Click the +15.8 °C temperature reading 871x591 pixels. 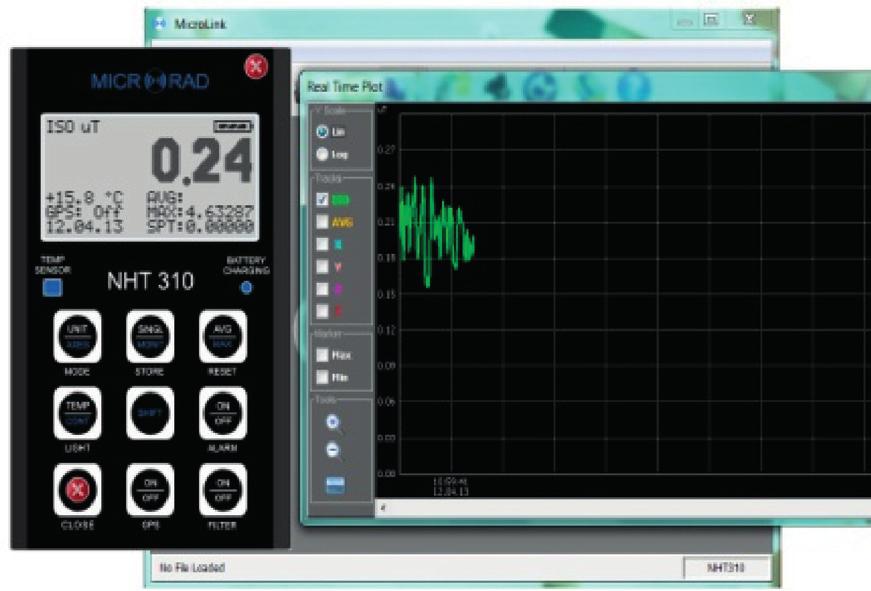(x=84, y=198)
